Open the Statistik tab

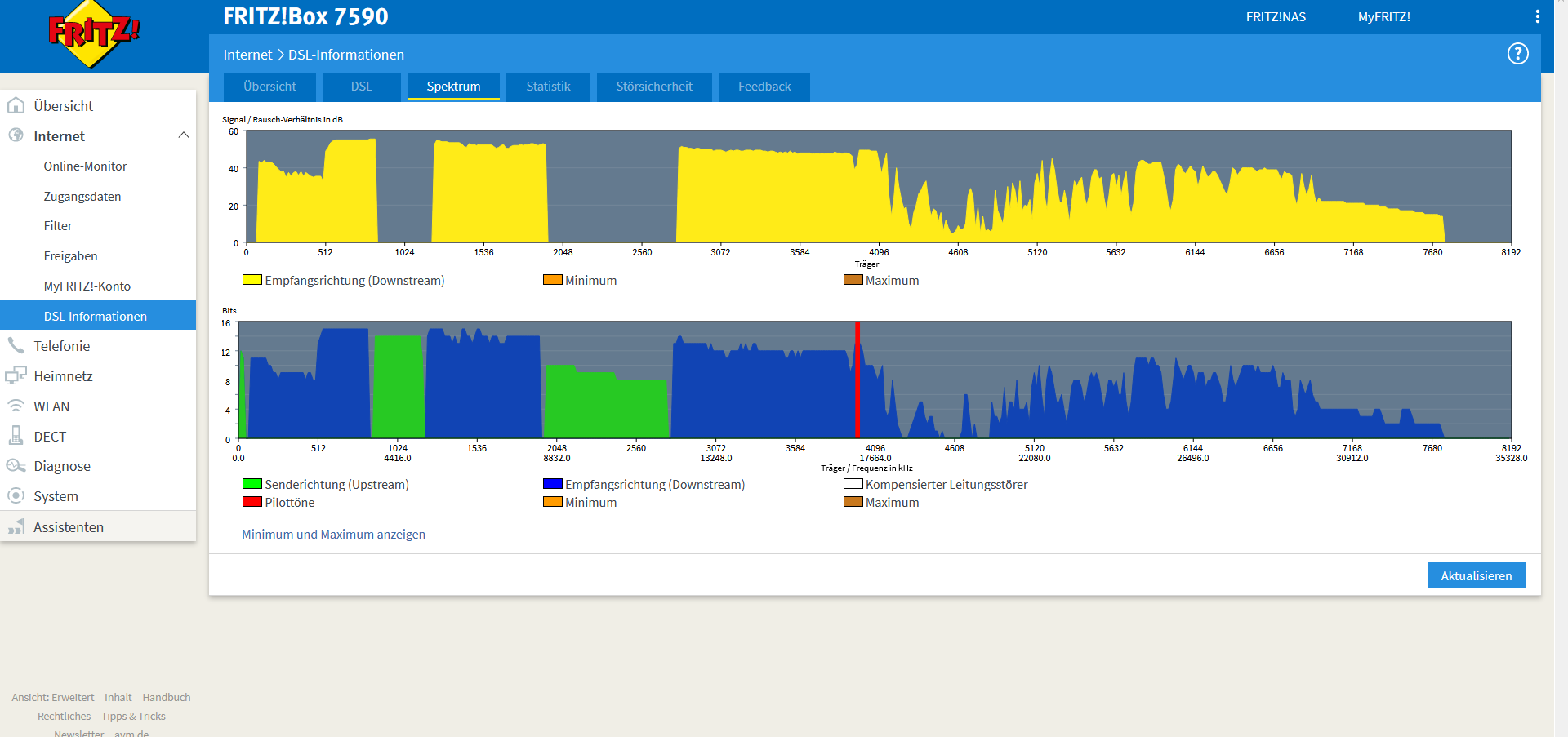548,87
